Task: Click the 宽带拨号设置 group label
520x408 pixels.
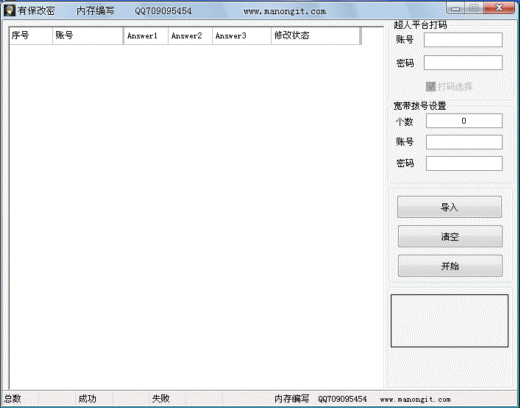Action: pyautogui.click(x=419, y=106)
